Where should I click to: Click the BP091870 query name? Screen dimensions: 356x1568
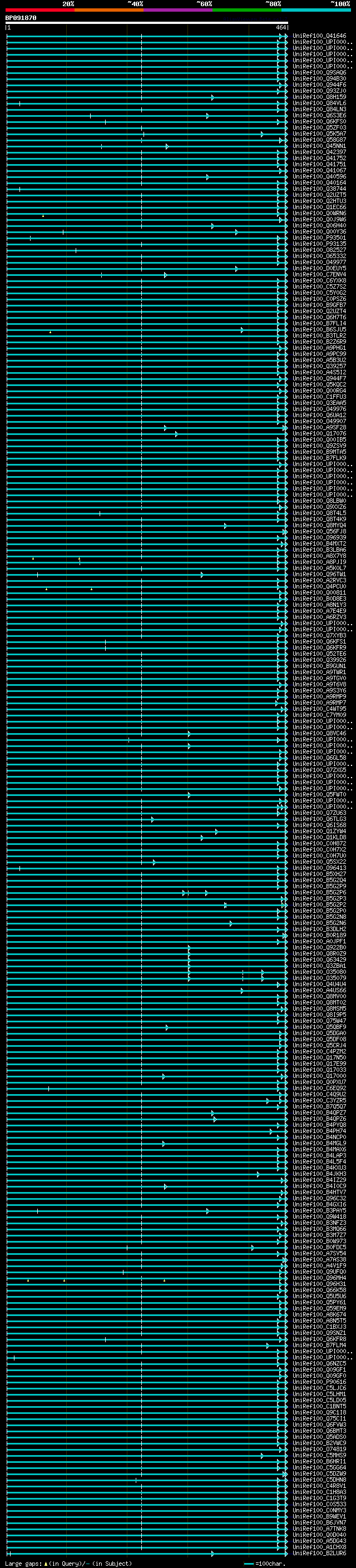tap(21, 18)
